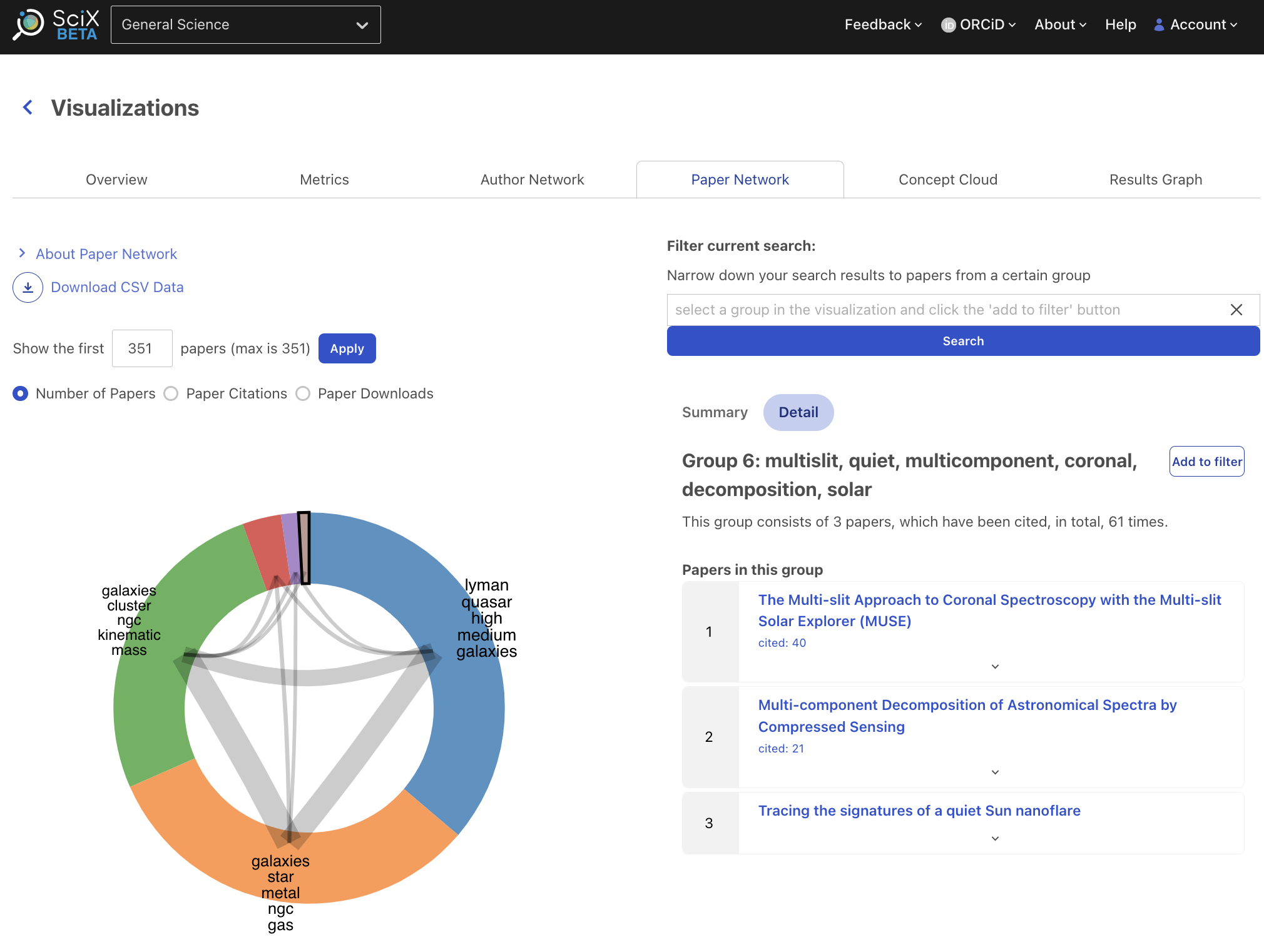Click the Download CSV Data icon
Viewport: 1264px width, 952px height.
coord(28,287)
